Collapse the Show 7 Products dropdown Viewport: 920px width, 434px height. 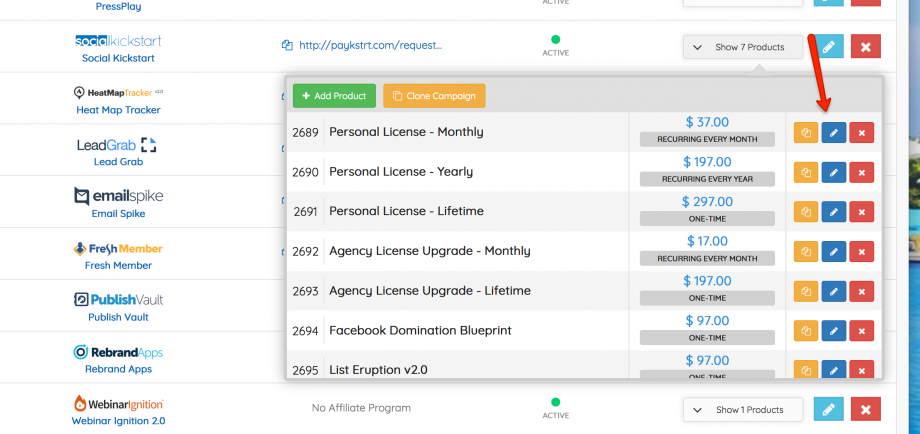[743, 47]
